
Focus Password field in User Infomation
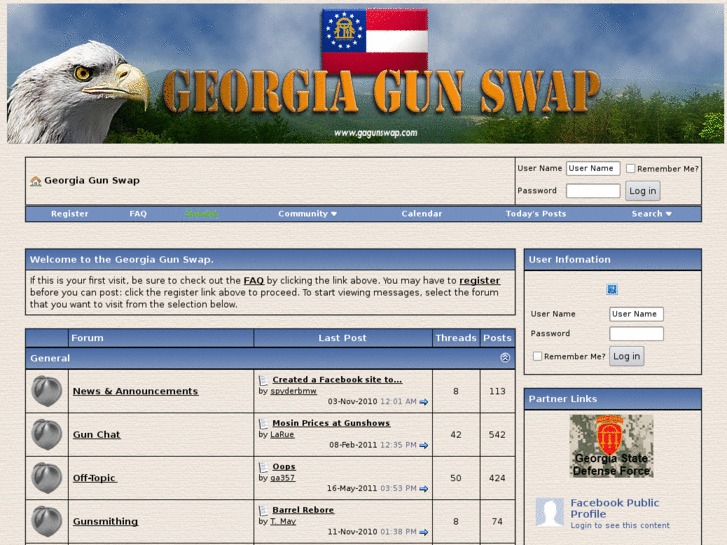click(x=636, y=333)
